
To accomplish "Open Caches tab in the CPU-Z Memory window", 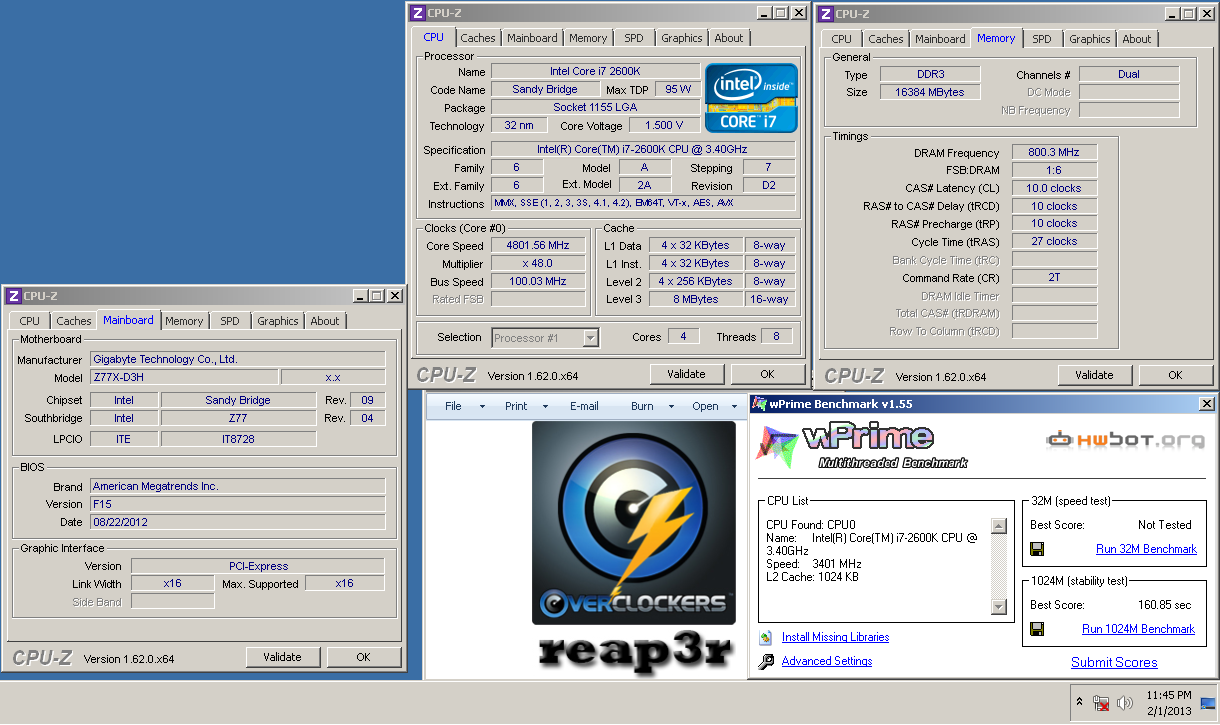I will coord(886,39).
